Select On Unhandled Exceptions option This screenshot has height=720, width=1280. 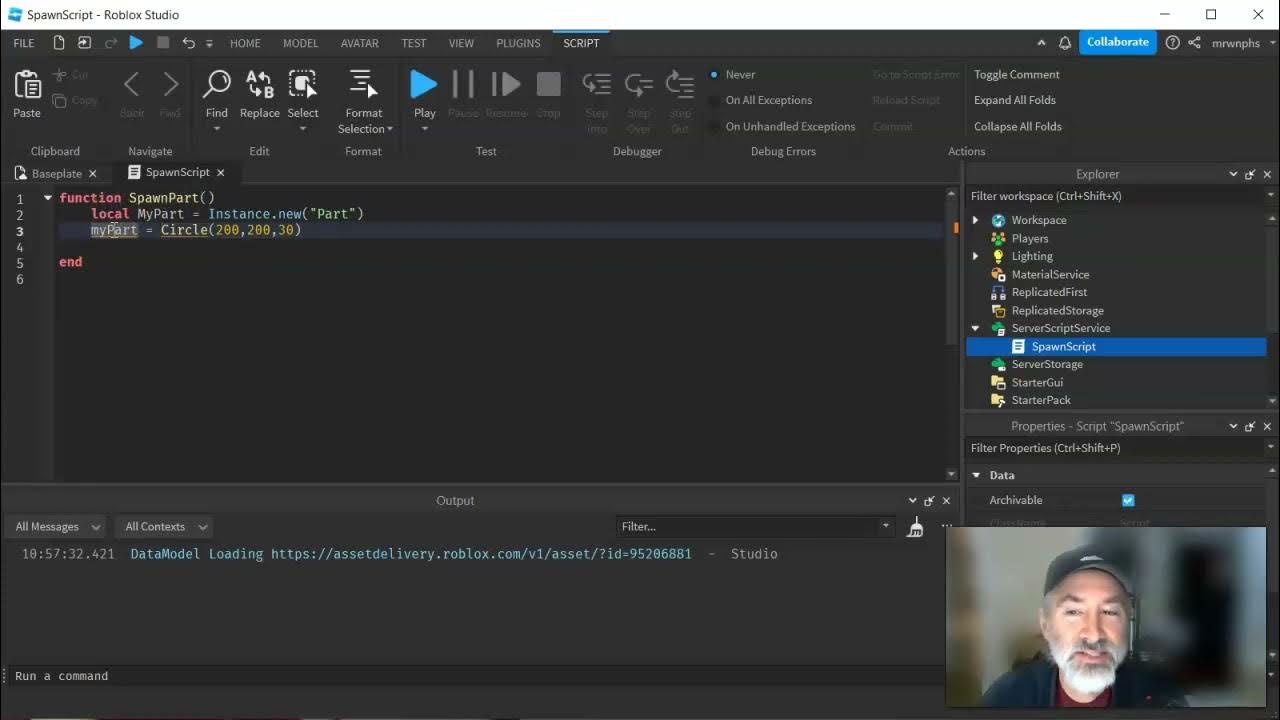[x=782, y=127]
